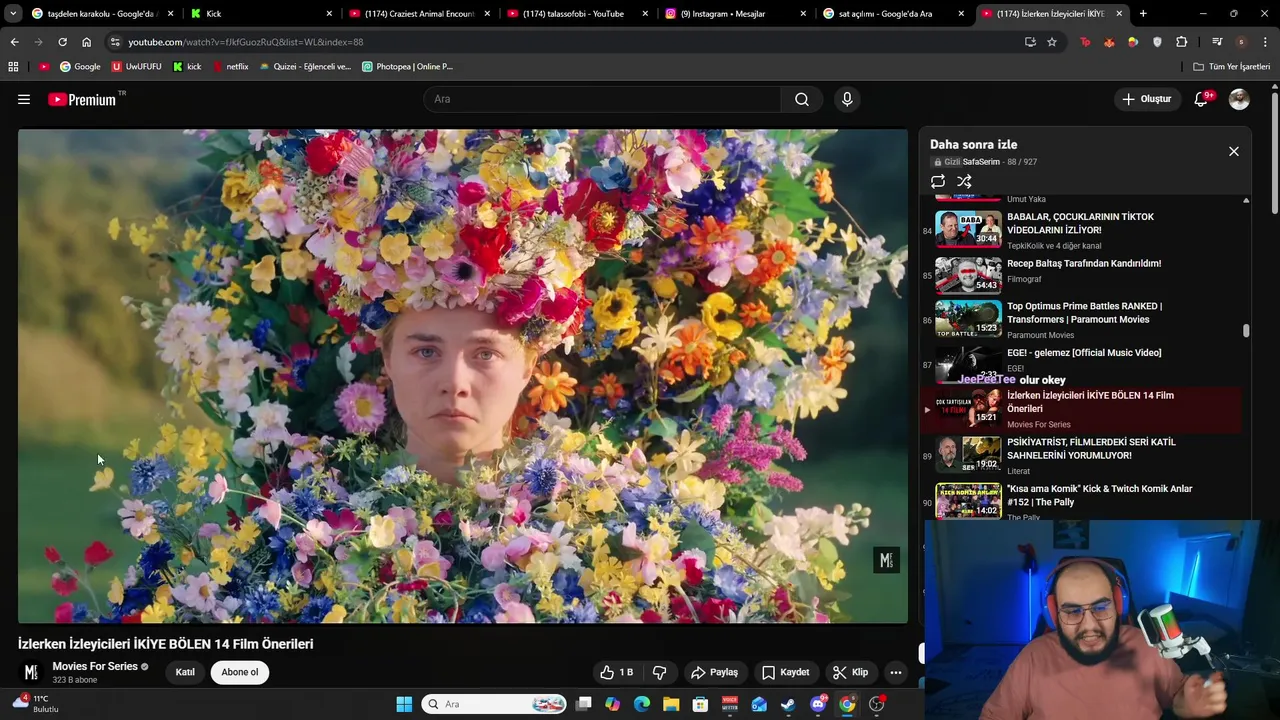This screenshot has height=720, width=1280.
Task: Click the playlist panel scrollbar thumb
Action: click(x=1246, y=331)
